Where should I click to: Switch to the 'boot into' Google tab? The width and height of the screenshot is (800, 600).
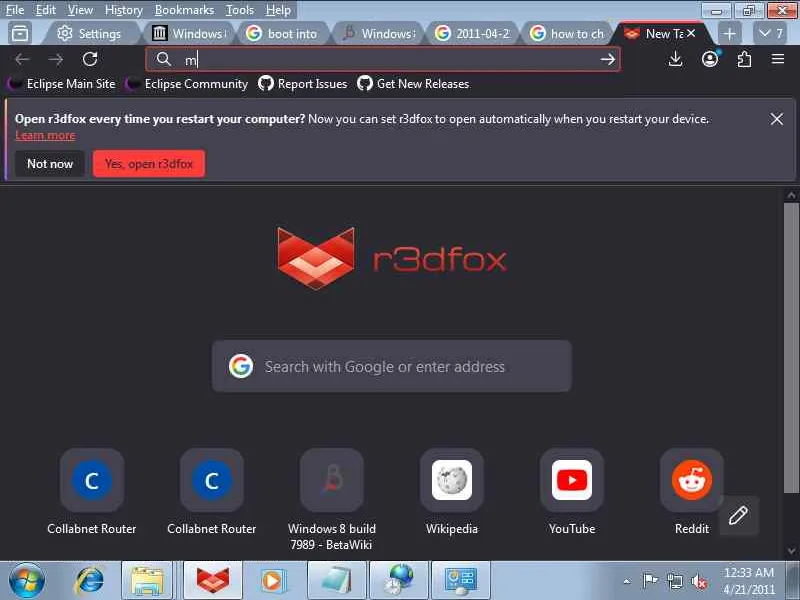point(282,34)
